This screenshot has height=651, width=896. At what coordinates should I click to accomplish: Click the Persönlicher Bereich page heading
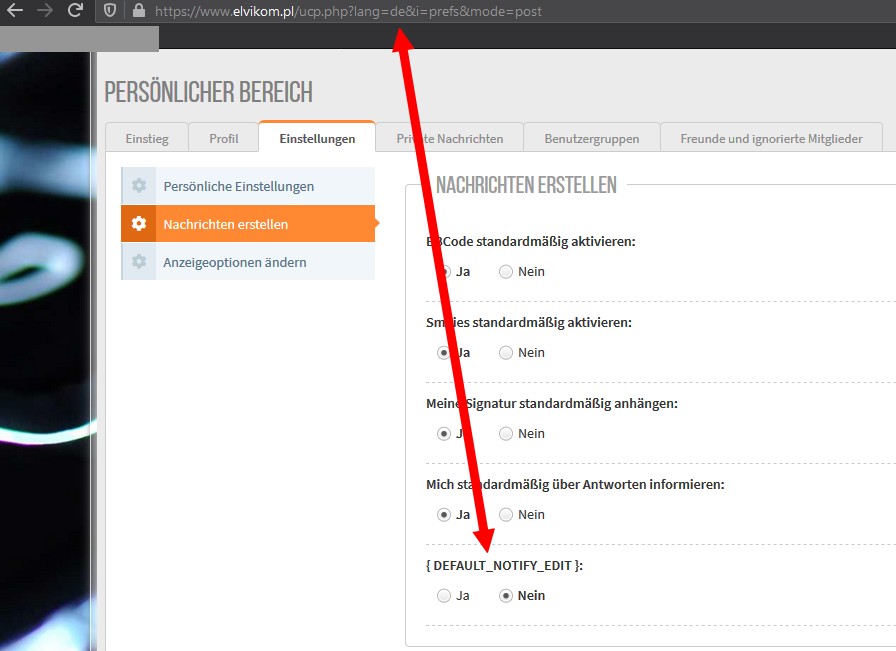pyautogui.click(x=209, y=92)
